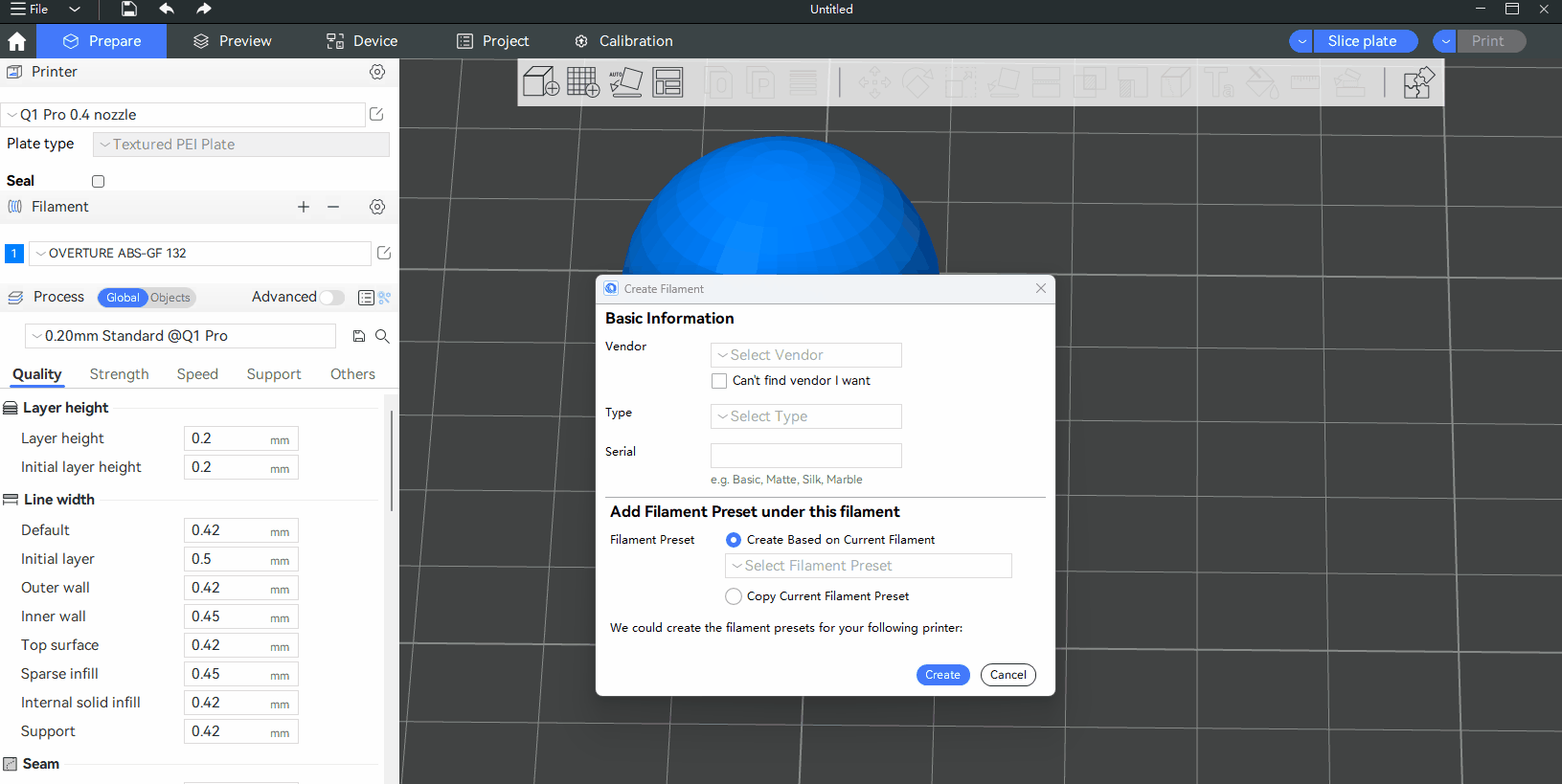Switch to the Device tab

point(362,41)
